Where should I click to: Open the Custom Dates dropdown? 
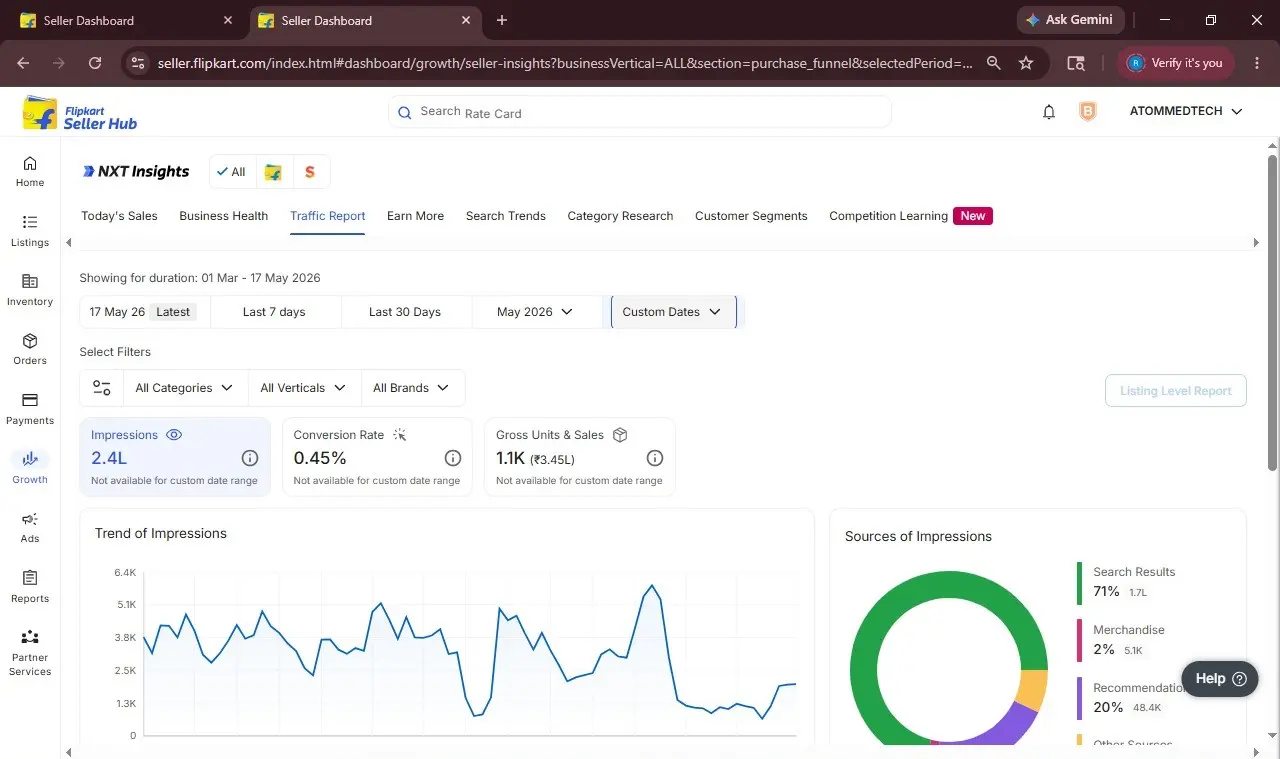[x=673, y=312]
